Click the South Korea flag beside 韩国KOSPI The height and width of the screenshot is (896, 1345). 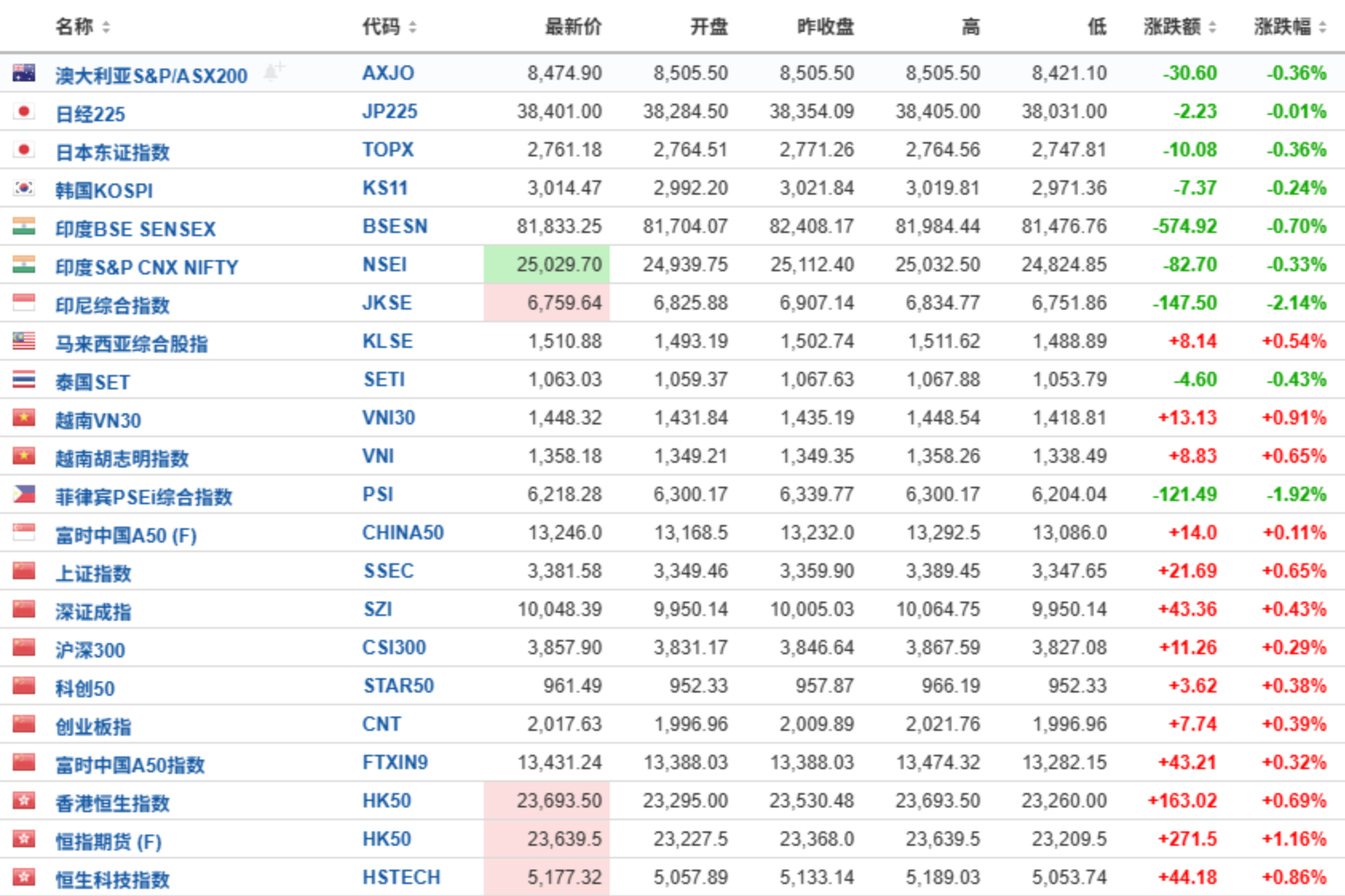(24, 188)
